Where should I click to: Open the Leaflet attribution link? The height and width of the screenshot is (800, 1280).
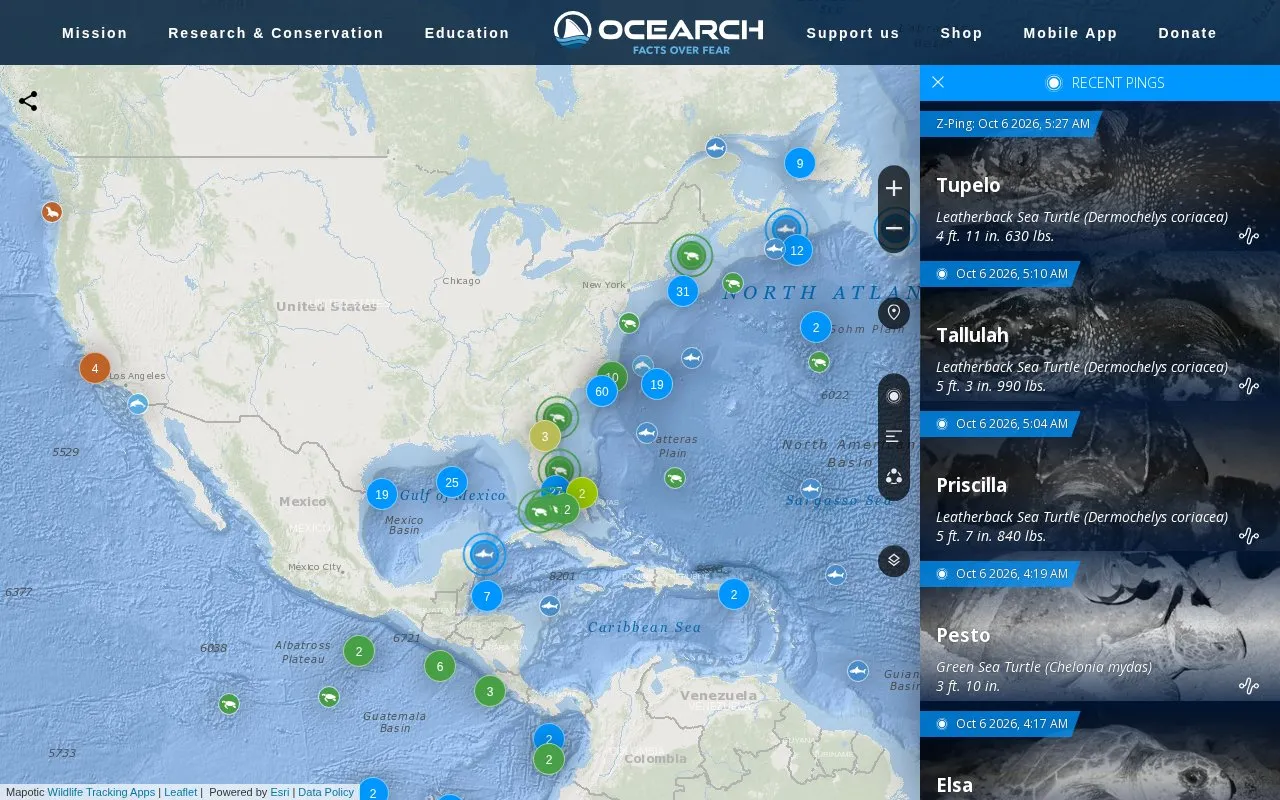[181, 792]
